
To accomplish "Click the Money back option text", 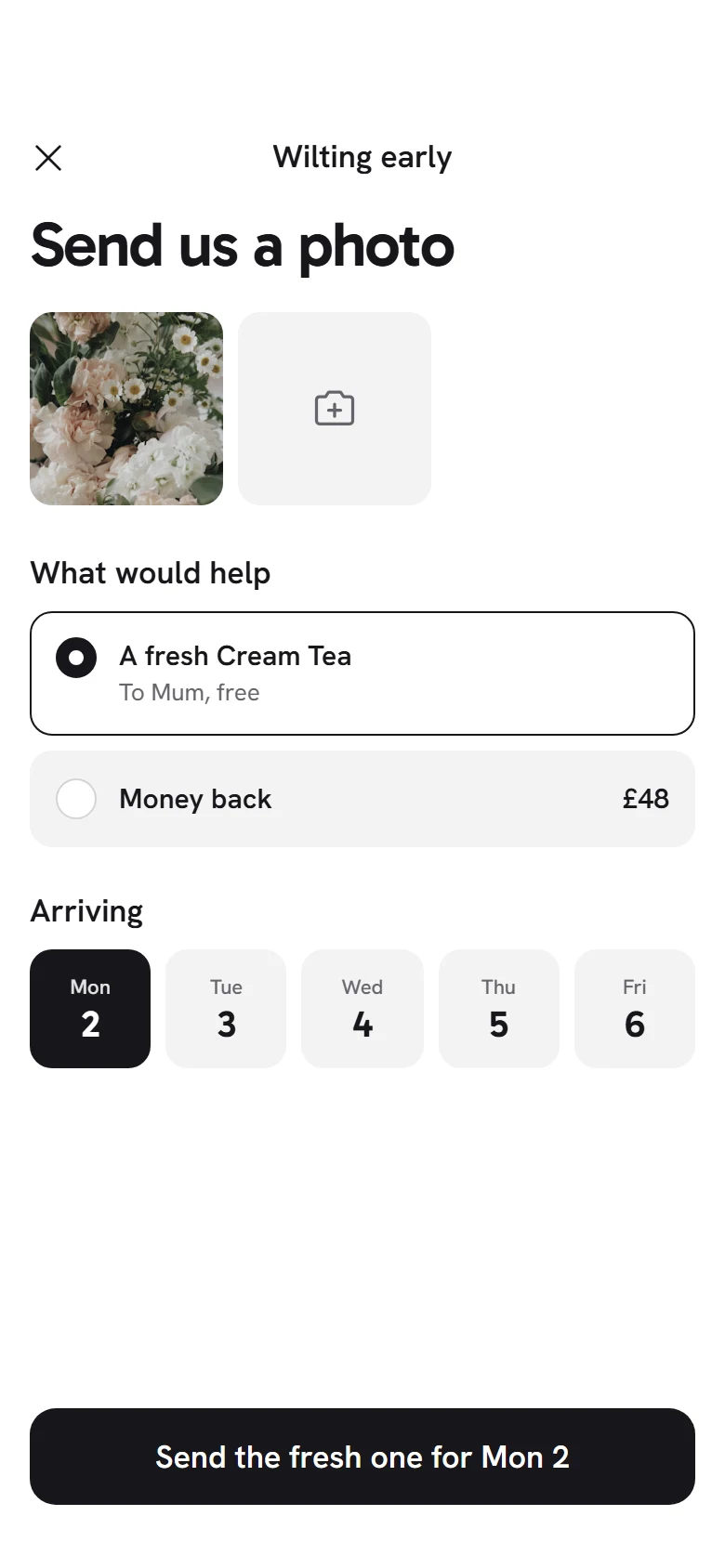I will [195, 799].
